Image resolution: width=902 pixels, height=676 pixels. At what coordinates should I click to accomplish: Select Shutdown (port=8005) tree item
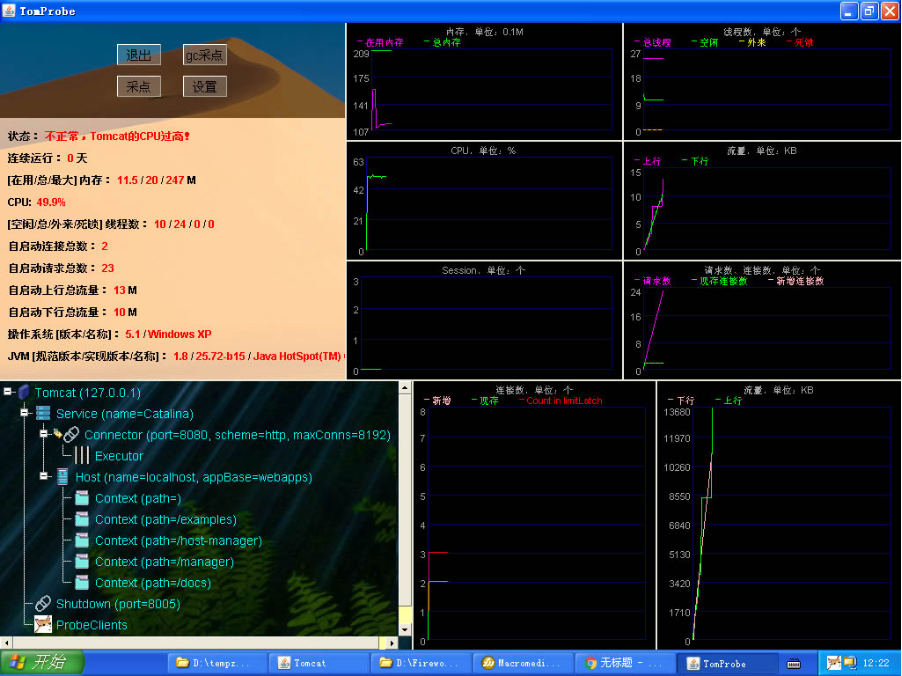pyautogui.click(x=118, y=604)
